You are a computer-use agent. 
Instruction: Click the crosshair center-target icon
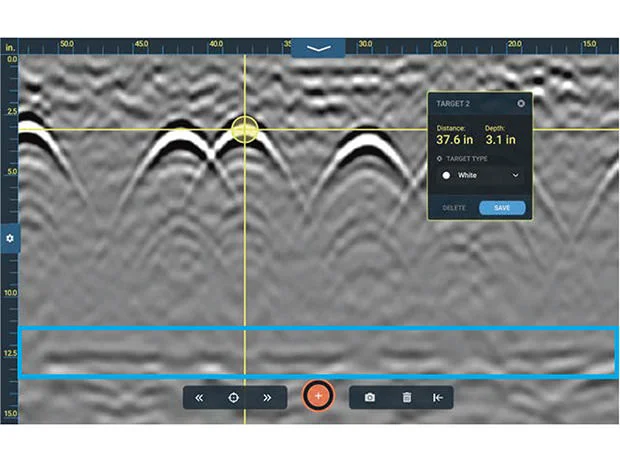click(233, 397)
